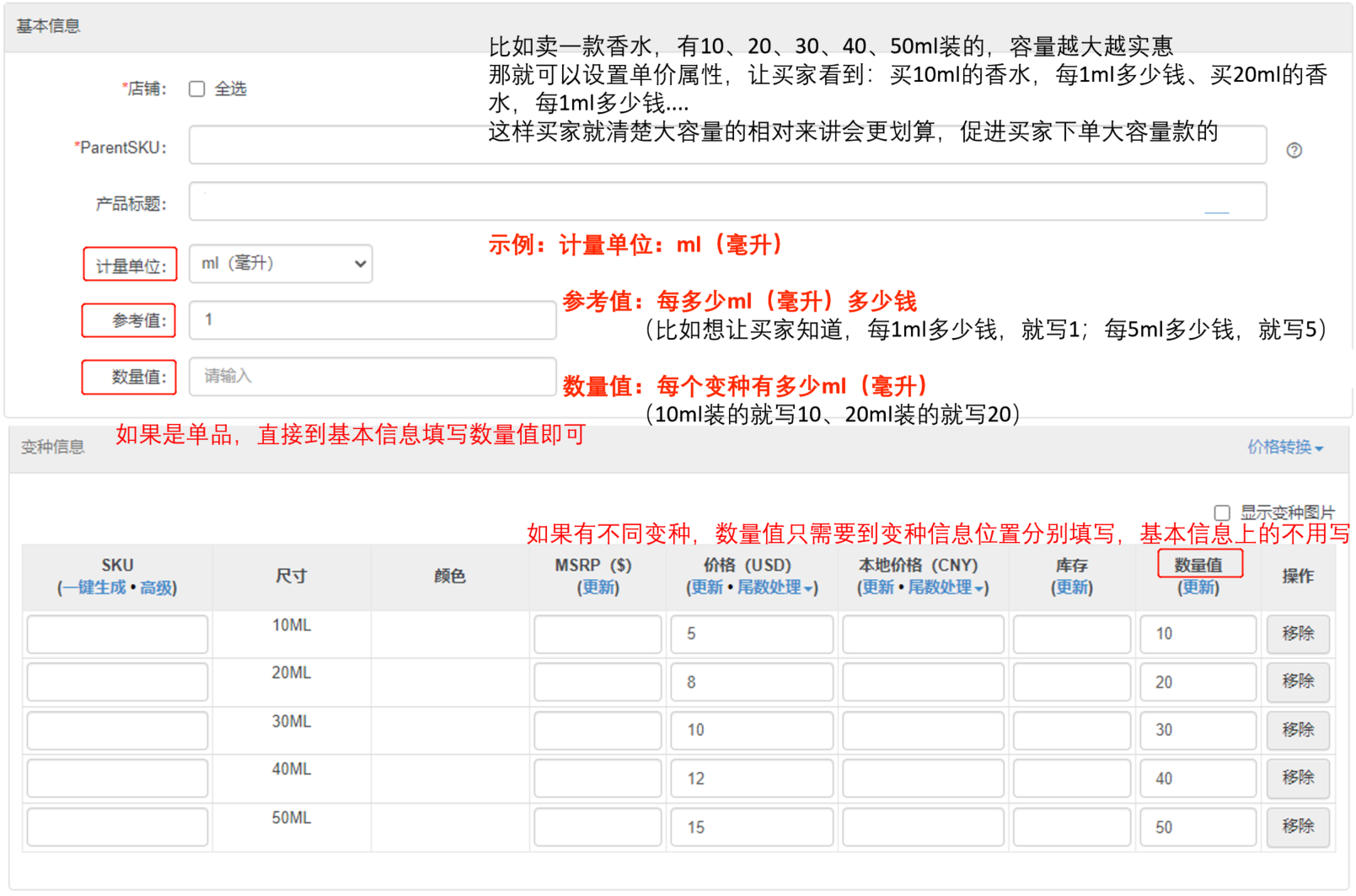Click MSRP field in the 10ML row
1356x896 pixels.
click(x=598, y=634)
